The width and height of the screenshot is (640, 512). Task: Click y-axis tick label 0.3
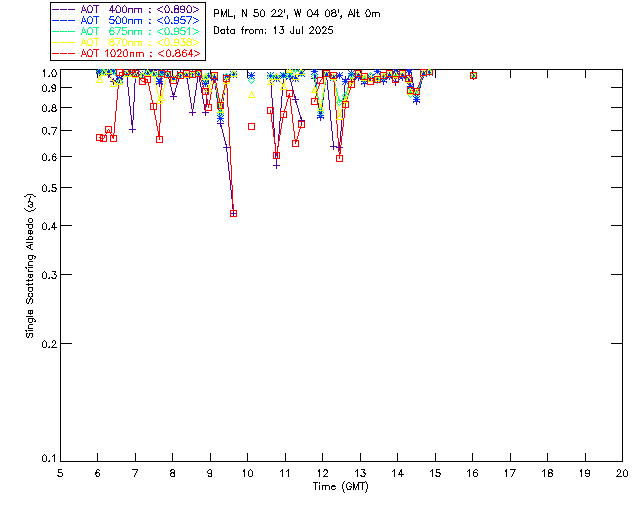click(x=49, y=275)
